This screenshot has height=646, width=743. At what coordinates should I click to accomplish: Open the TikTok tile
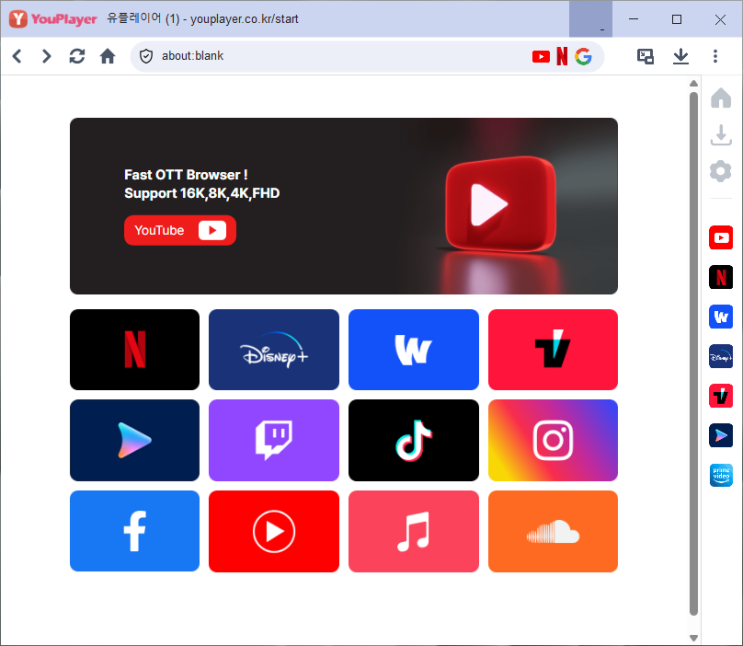(414, 440)
